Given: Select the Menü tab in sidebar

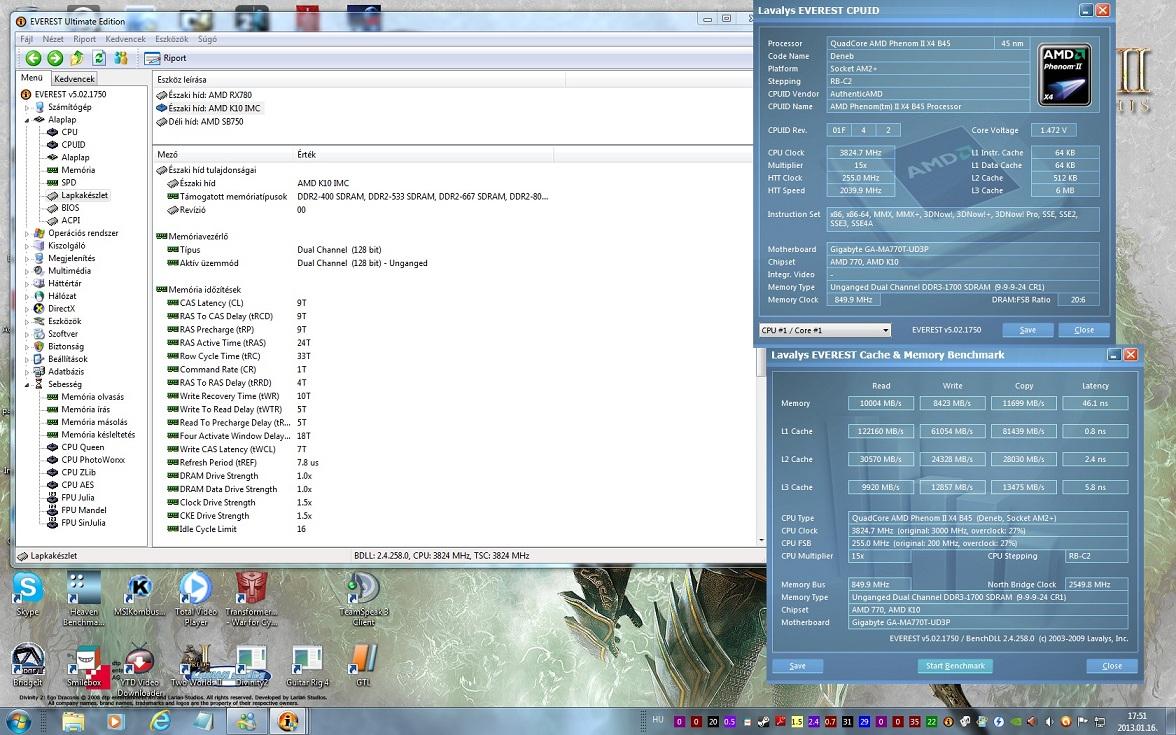Looking at the screenshot, I should coord(32,78).
